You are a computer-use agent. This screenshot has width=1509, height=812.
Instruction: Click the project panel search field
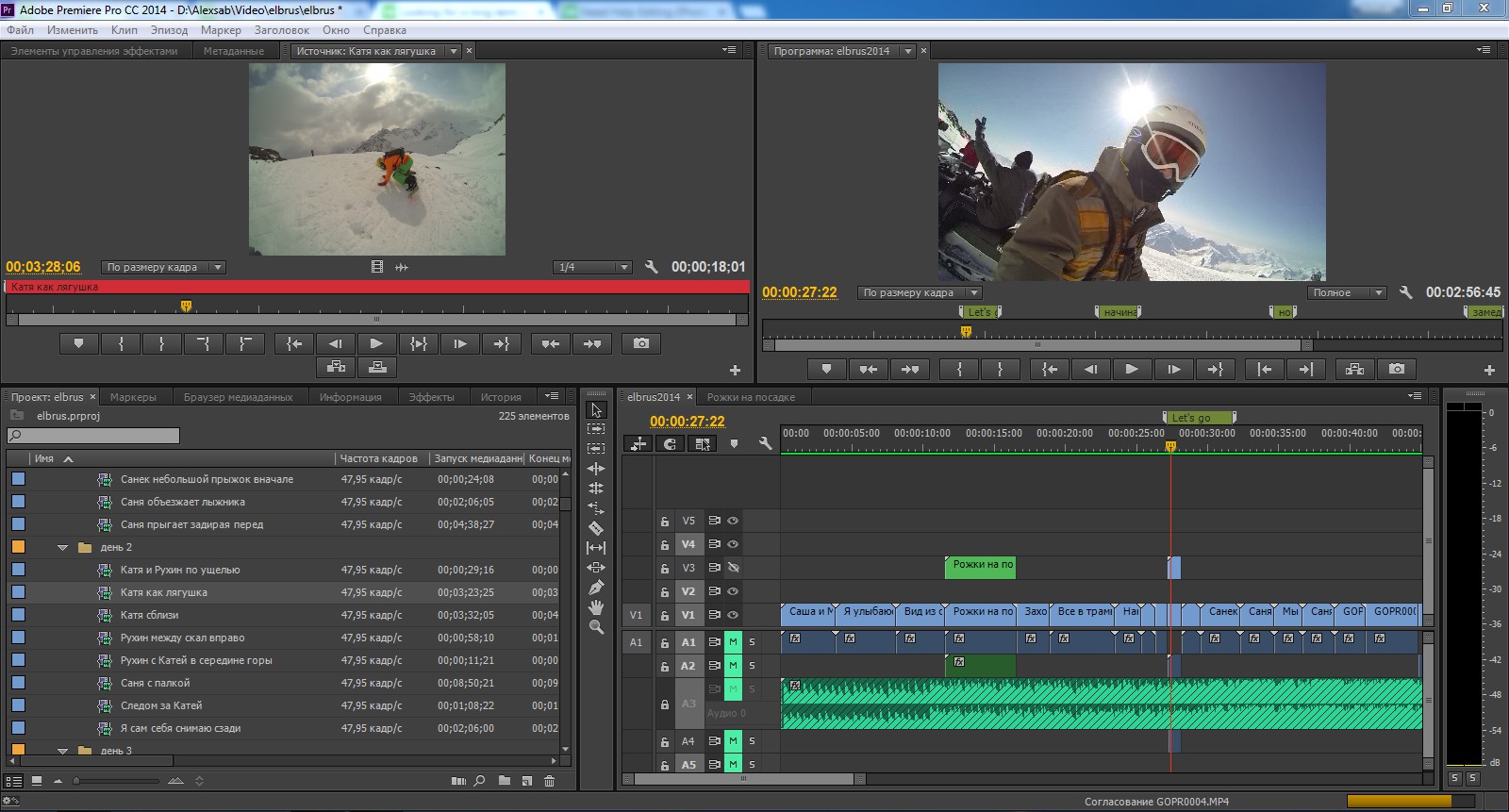pos(93,436)
